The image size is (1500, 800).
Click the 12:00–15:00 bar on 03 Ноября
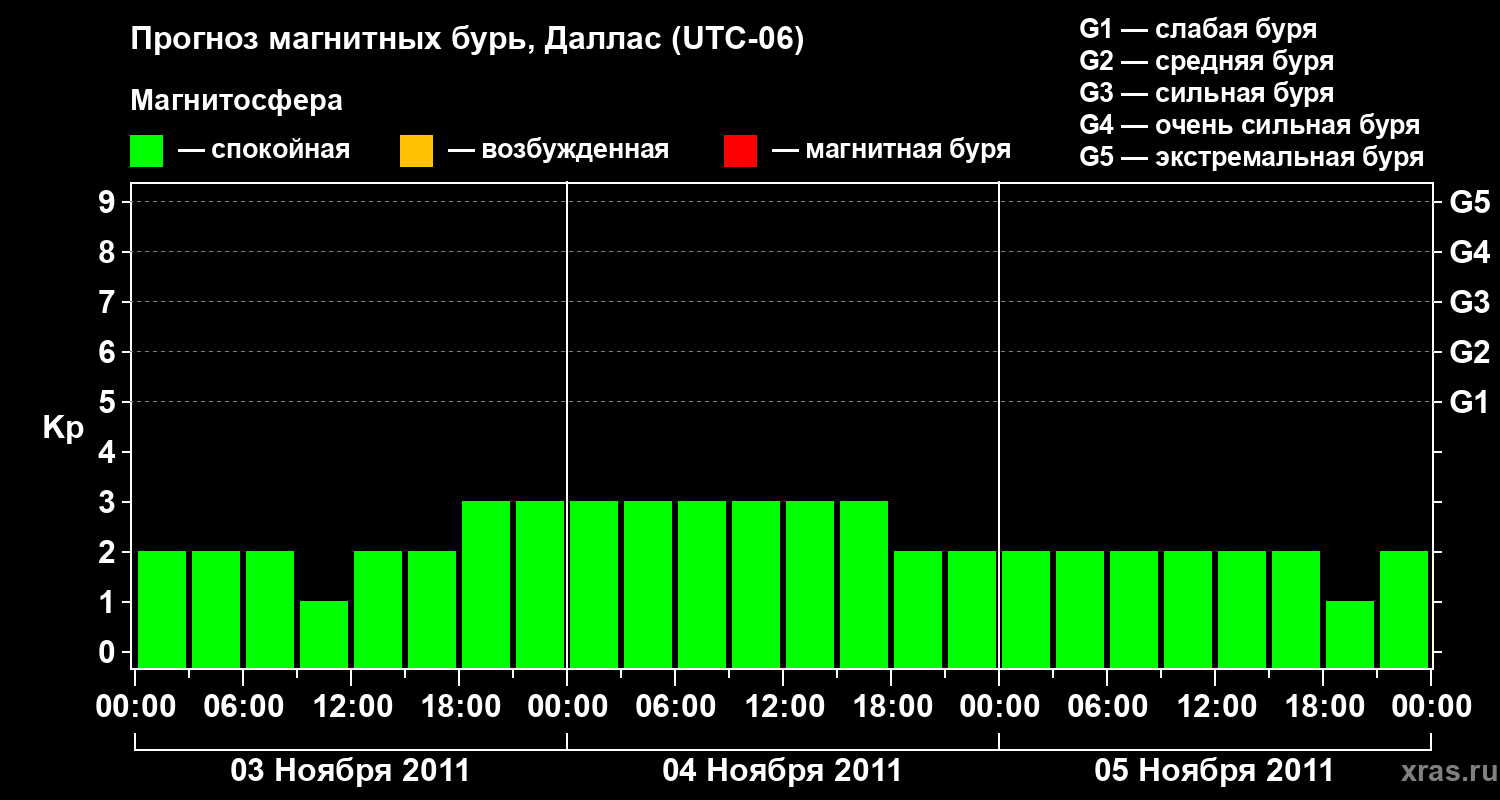(378, 609)
